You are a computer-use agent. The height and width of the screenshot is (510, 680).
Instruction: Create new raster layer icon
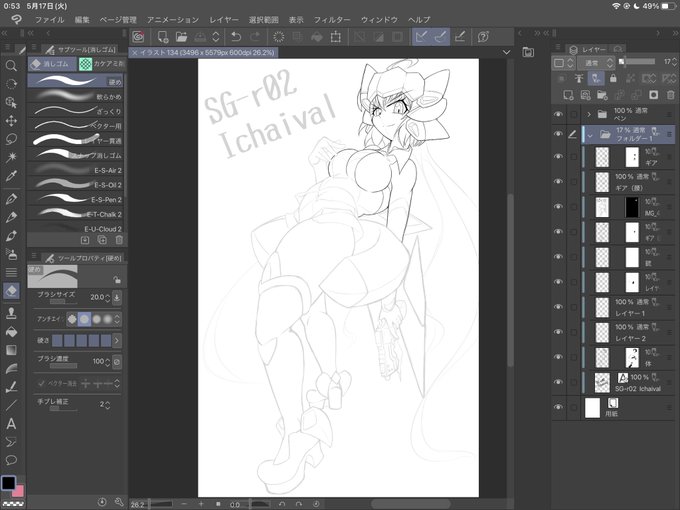tap(568, 95)
